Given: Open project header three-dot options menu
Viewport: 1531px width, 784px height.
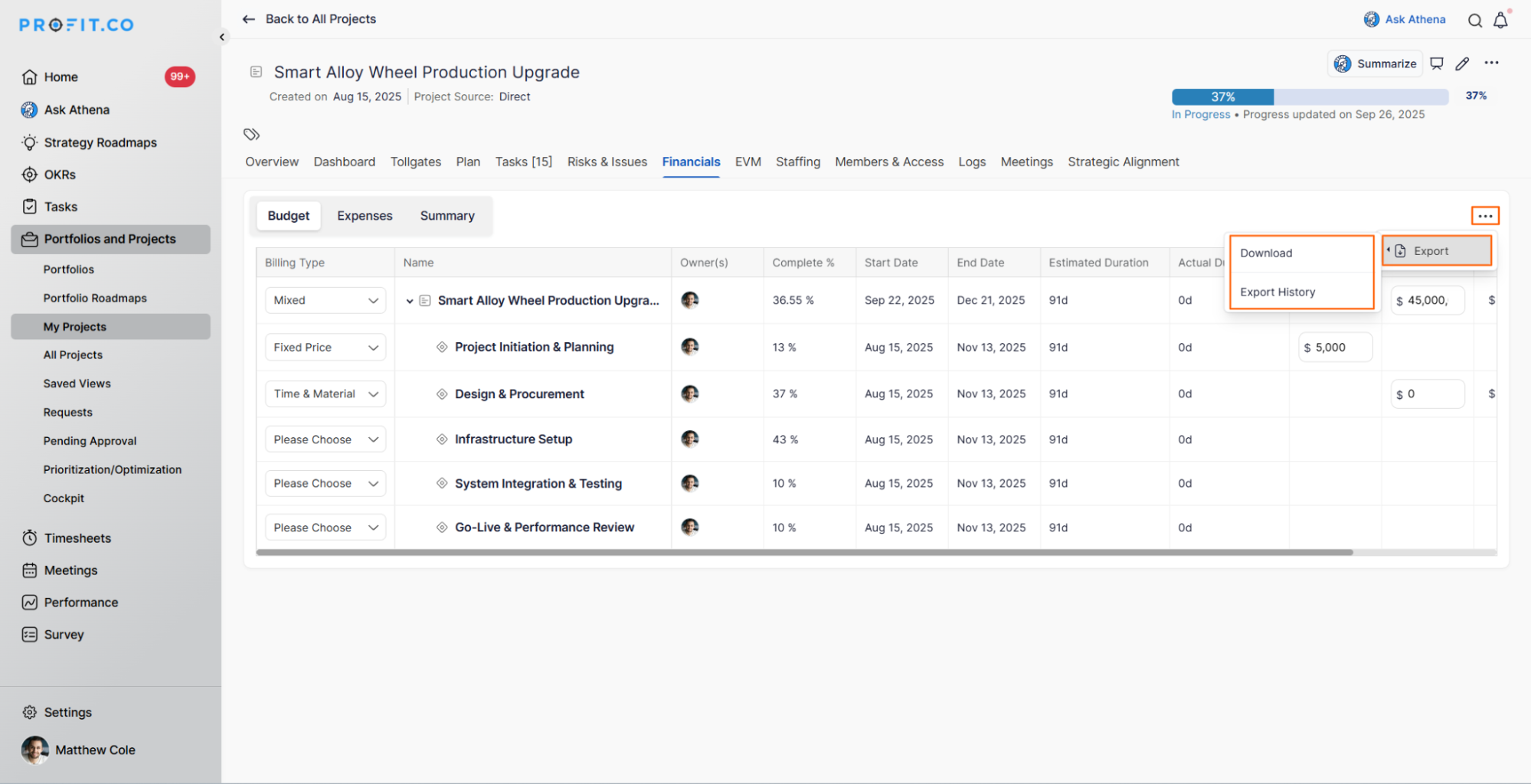Looking at the screenshot, I should point(1491,63).
